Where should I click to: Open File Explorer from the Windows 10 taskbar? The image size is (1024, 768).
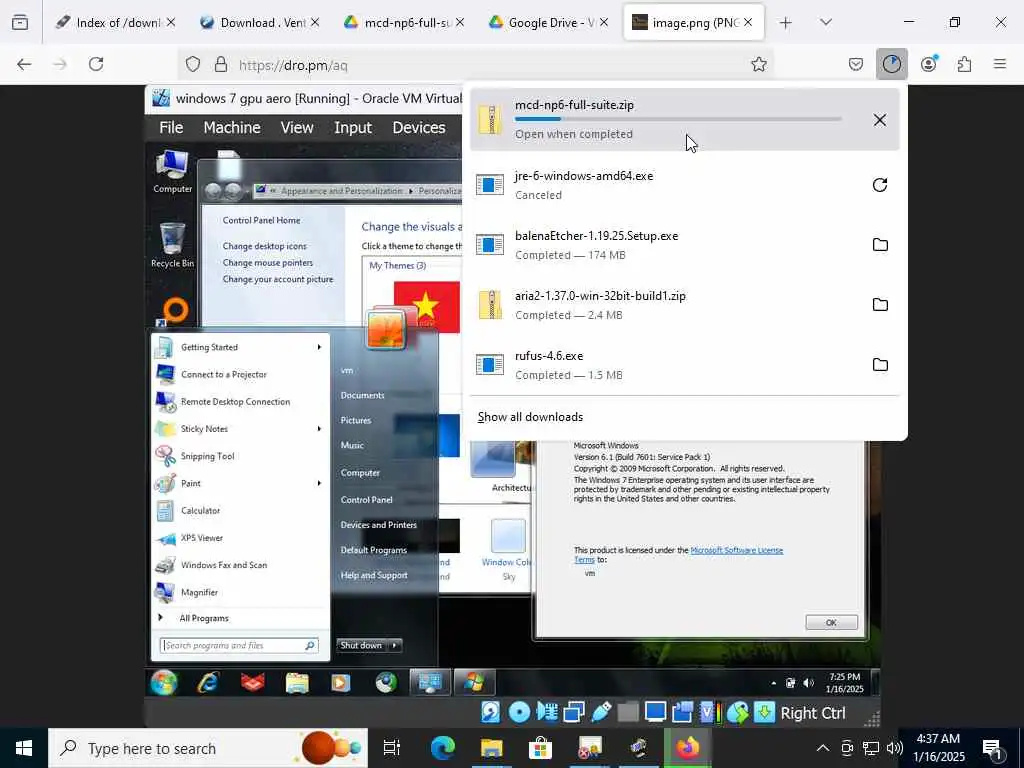492,748
